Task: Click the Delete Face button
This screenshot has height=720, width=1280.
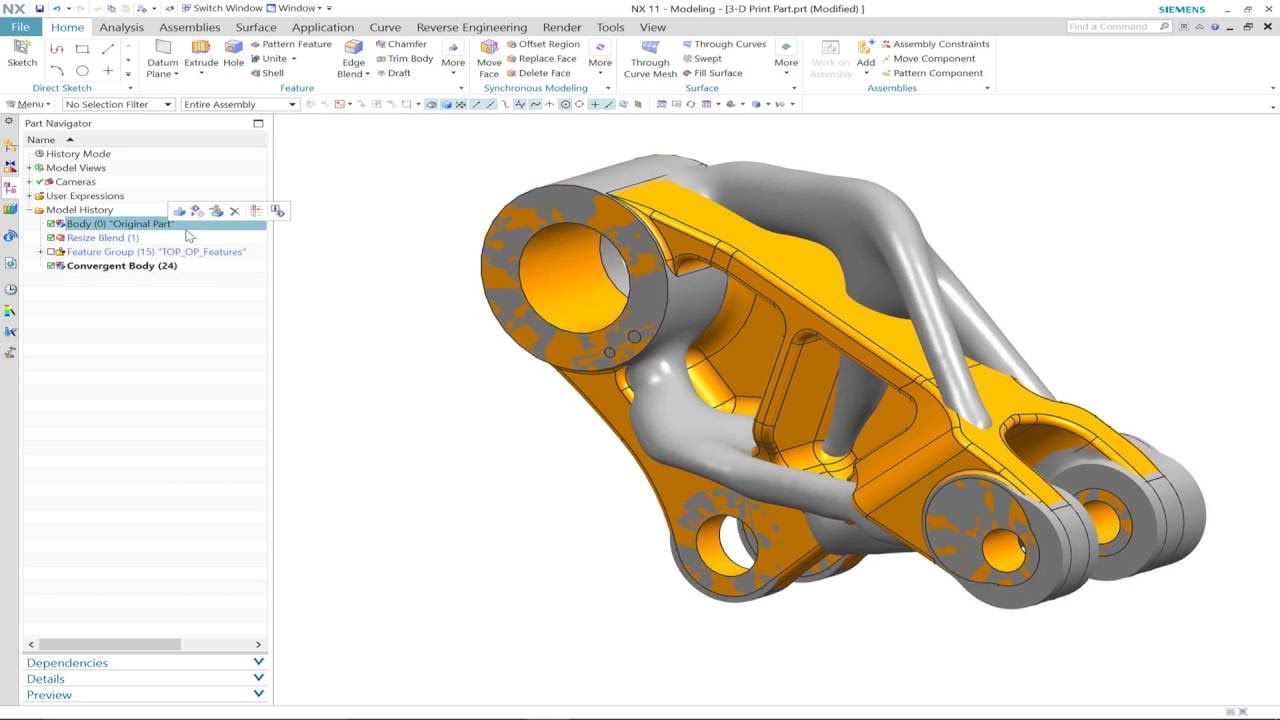Action: pyautogui.click(x=538, y=73)
